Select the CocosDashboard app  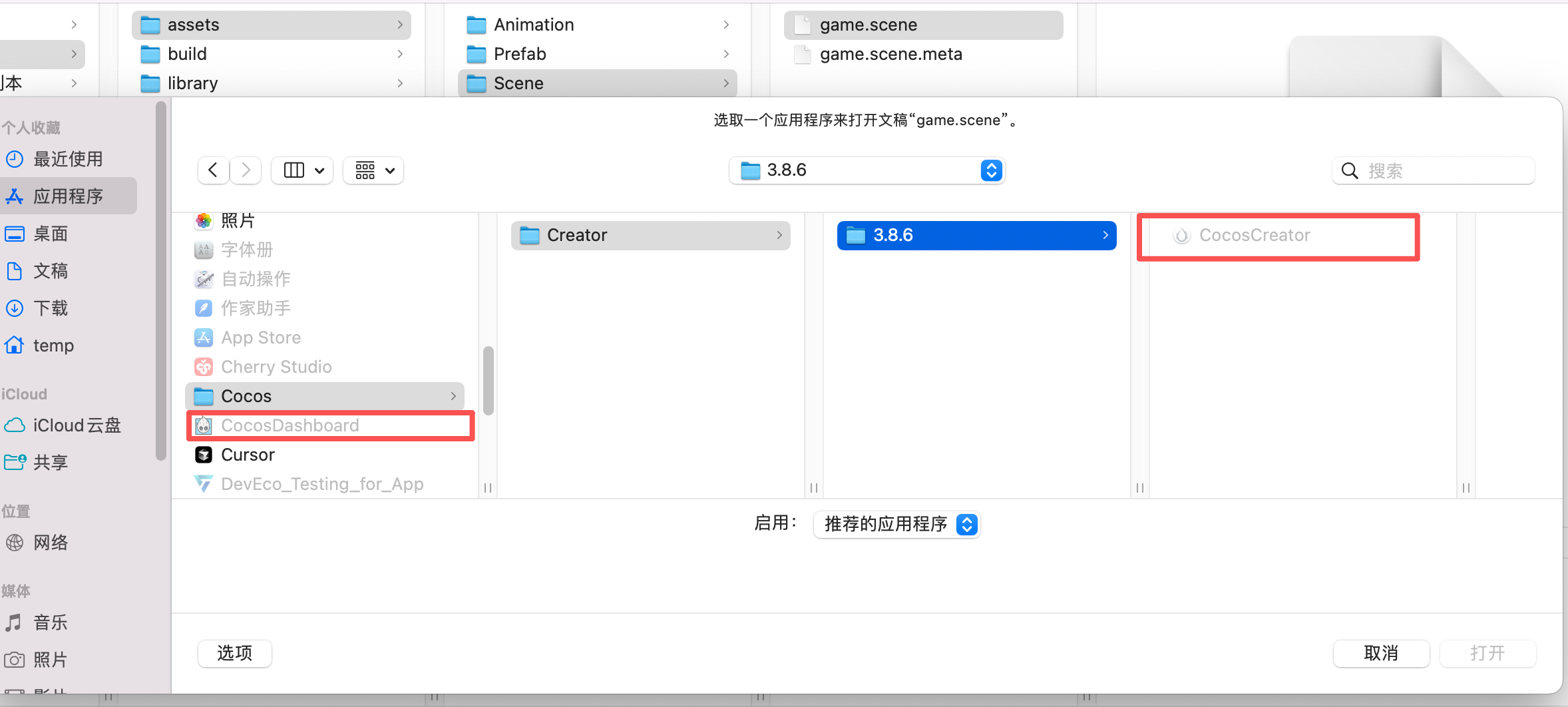pyautogui.click(x=325, y=425)
